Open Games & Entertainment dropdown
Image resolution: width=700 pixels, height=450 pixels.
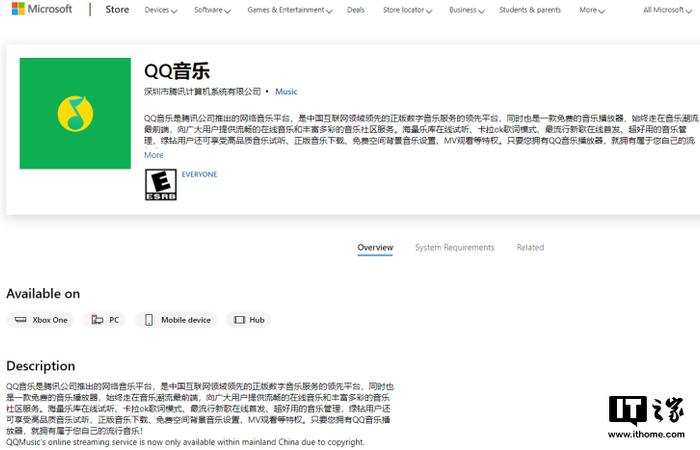tap(290, 10)
